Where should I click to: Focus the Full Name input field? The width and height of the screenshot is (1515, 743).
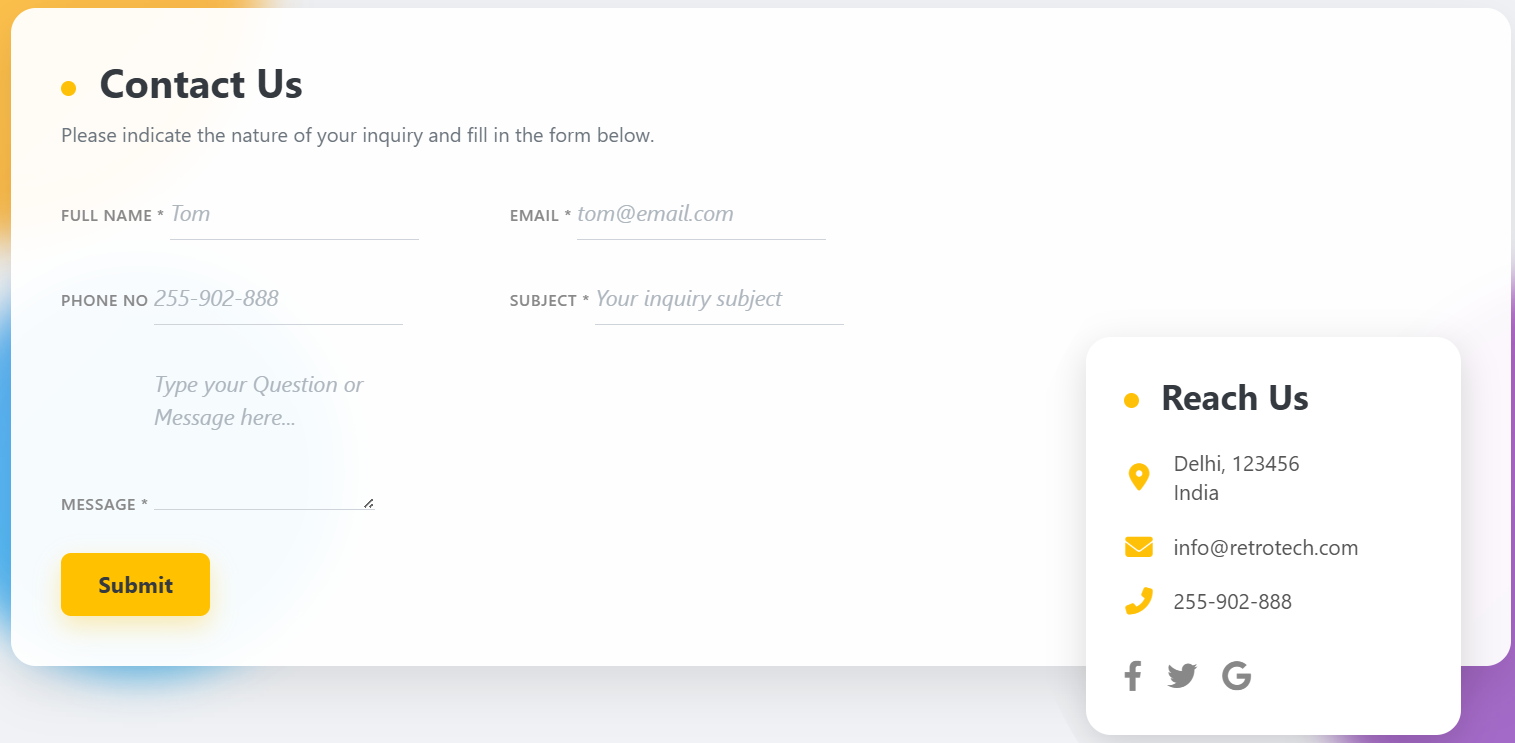[294, 215]
